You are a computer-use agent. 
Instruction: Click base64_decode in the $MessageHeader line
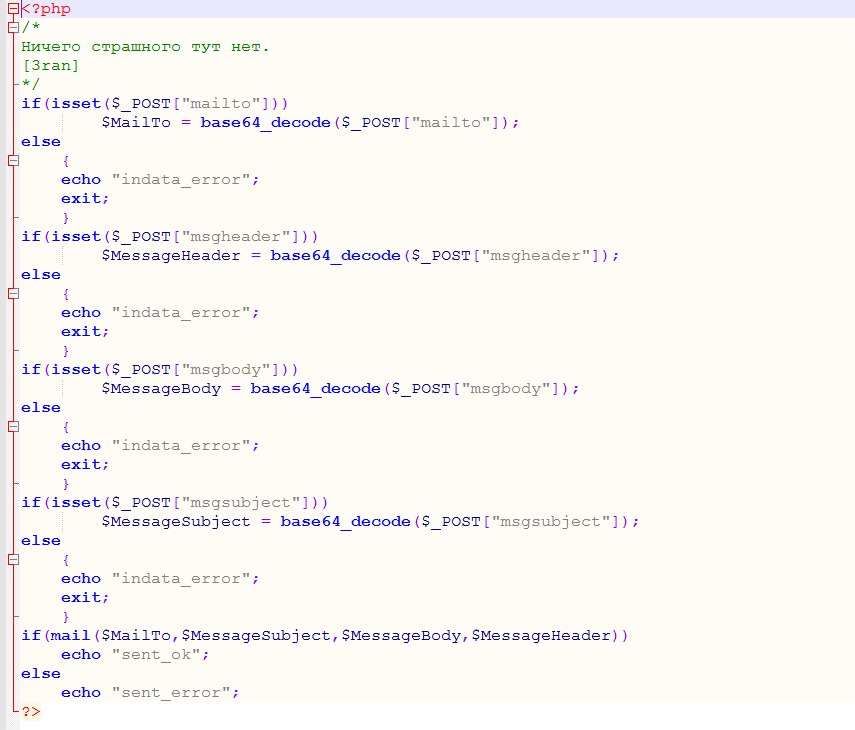tap(335, 256)
